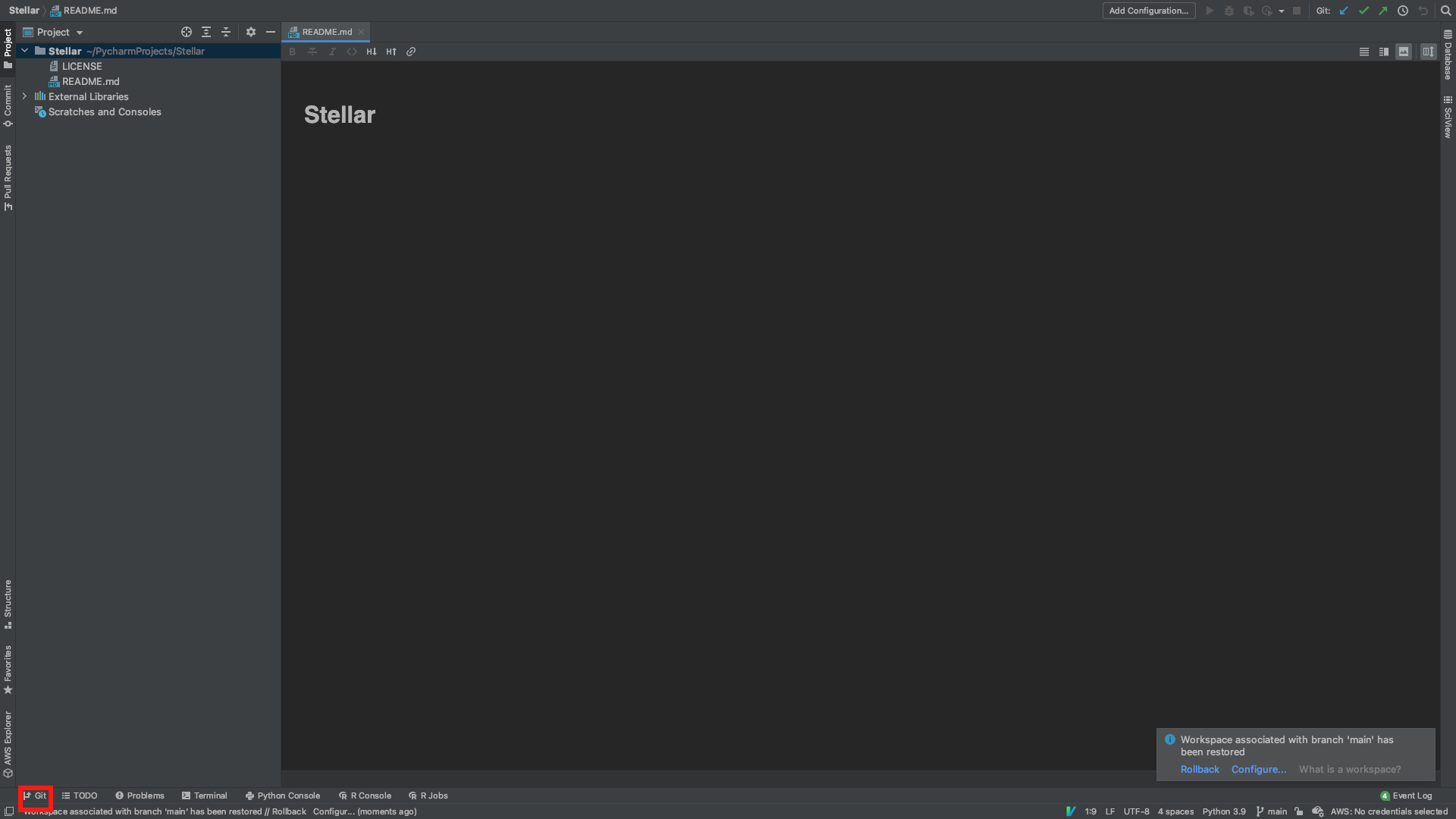This screenshot has height=819, width=1456.
Task: Open the Python Console tab
Action: tap(282, 795)
